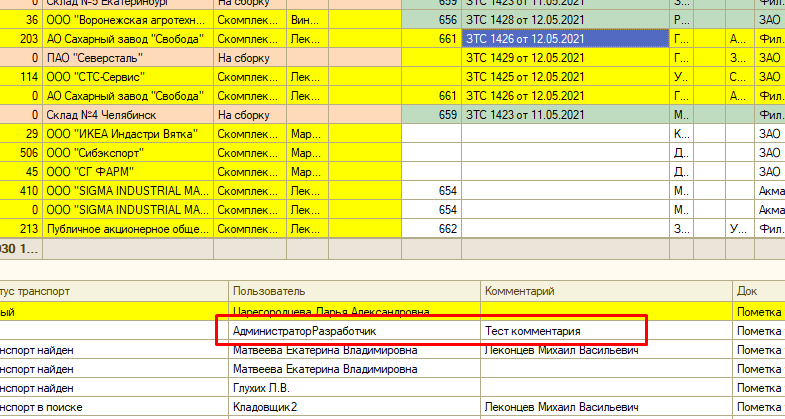The height and width of the screenshot is (419, 785).
Task: Select ООО "СТС-Сервис" customer cell
Action: coord(128,77)
